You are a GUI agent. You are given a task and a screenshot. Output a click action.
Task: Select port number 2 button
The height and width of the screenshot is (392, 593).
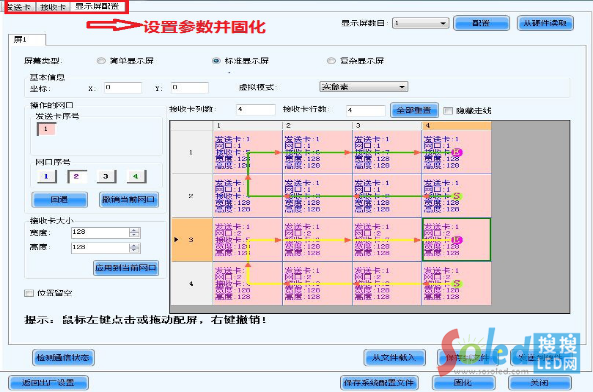(77, 177)
